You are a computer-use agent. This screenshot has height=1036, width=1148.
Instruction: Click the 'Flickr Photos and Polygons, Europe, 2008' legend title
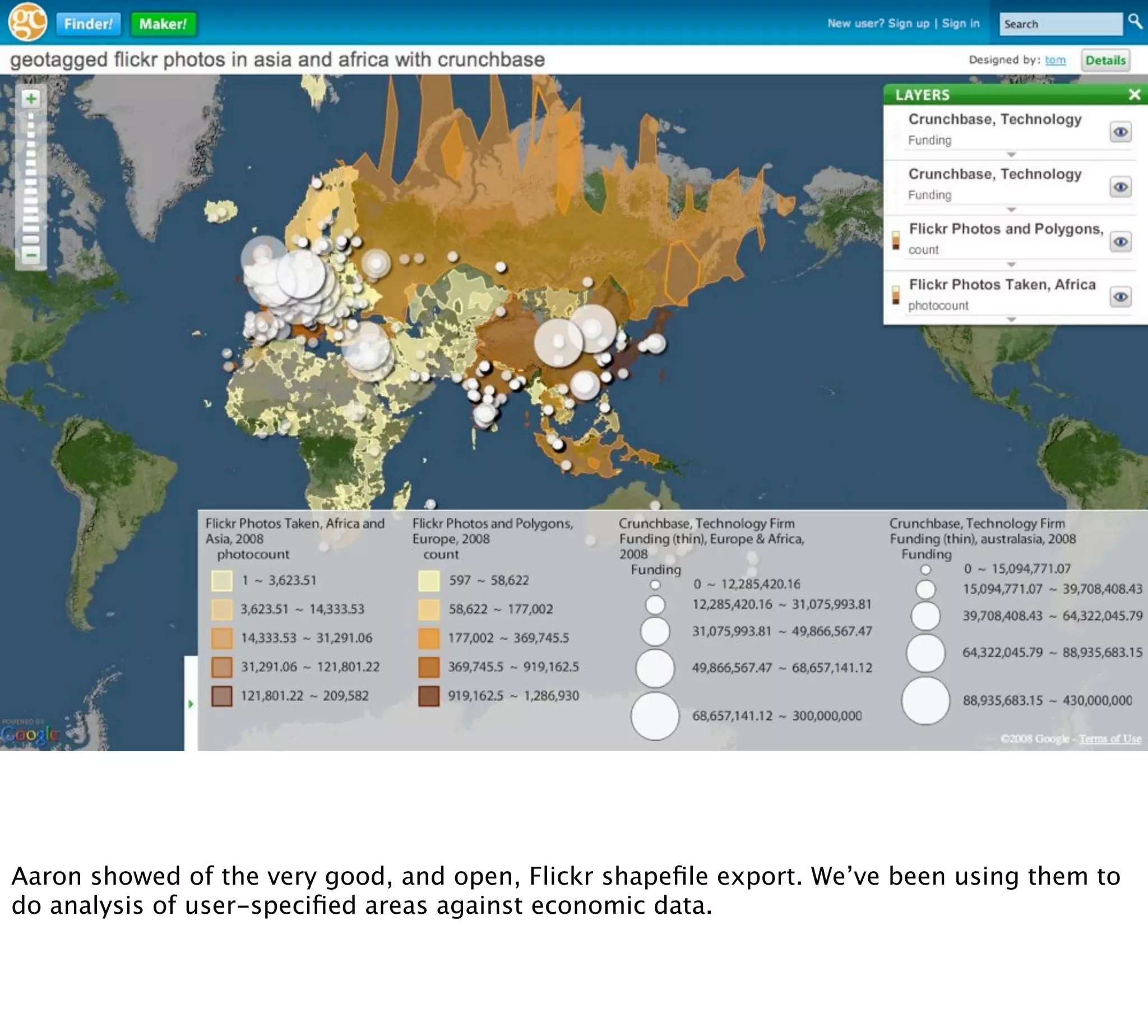[492, 531]
